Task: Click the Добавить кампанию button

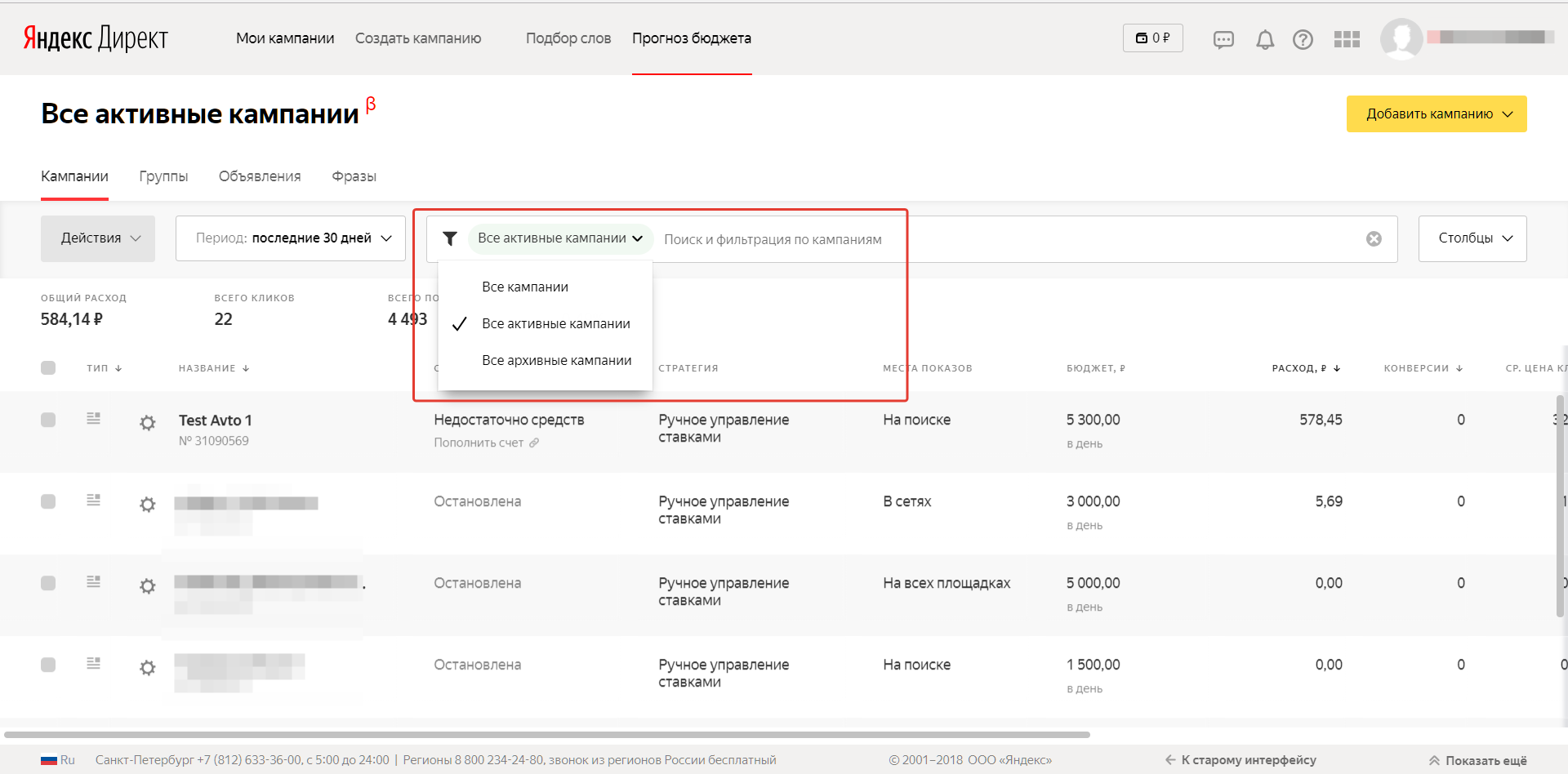Action: point(1436,114)
